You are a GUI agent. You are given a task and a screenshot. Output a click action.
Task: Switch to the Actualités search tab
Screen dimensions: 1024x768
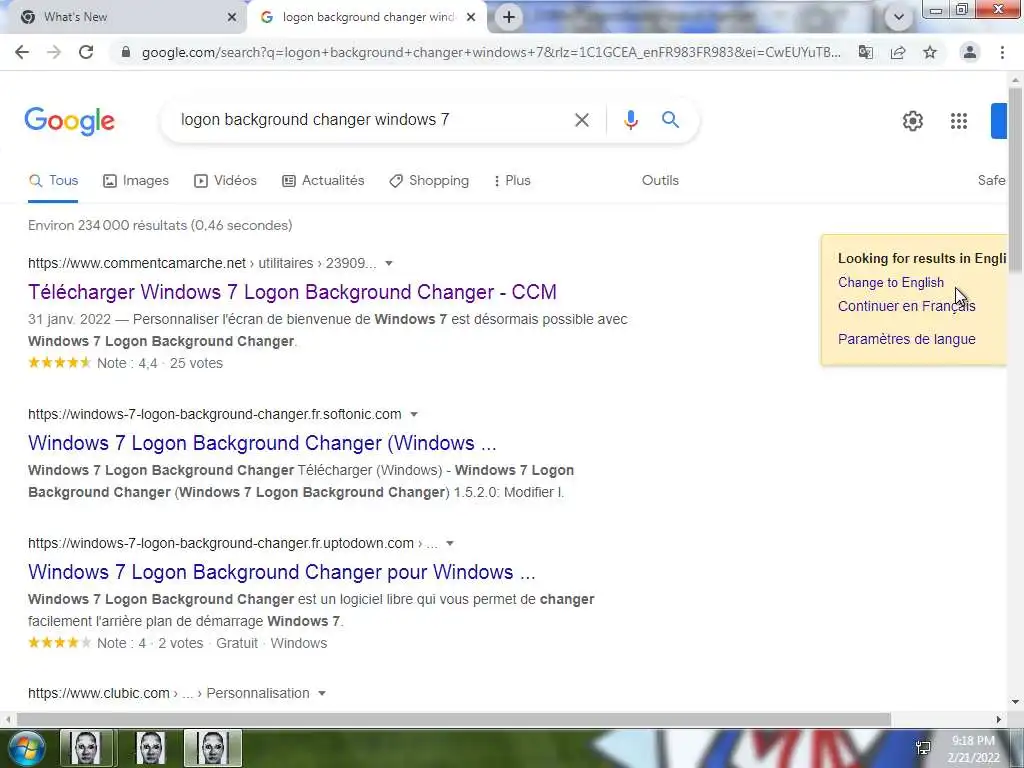[323, 180]
